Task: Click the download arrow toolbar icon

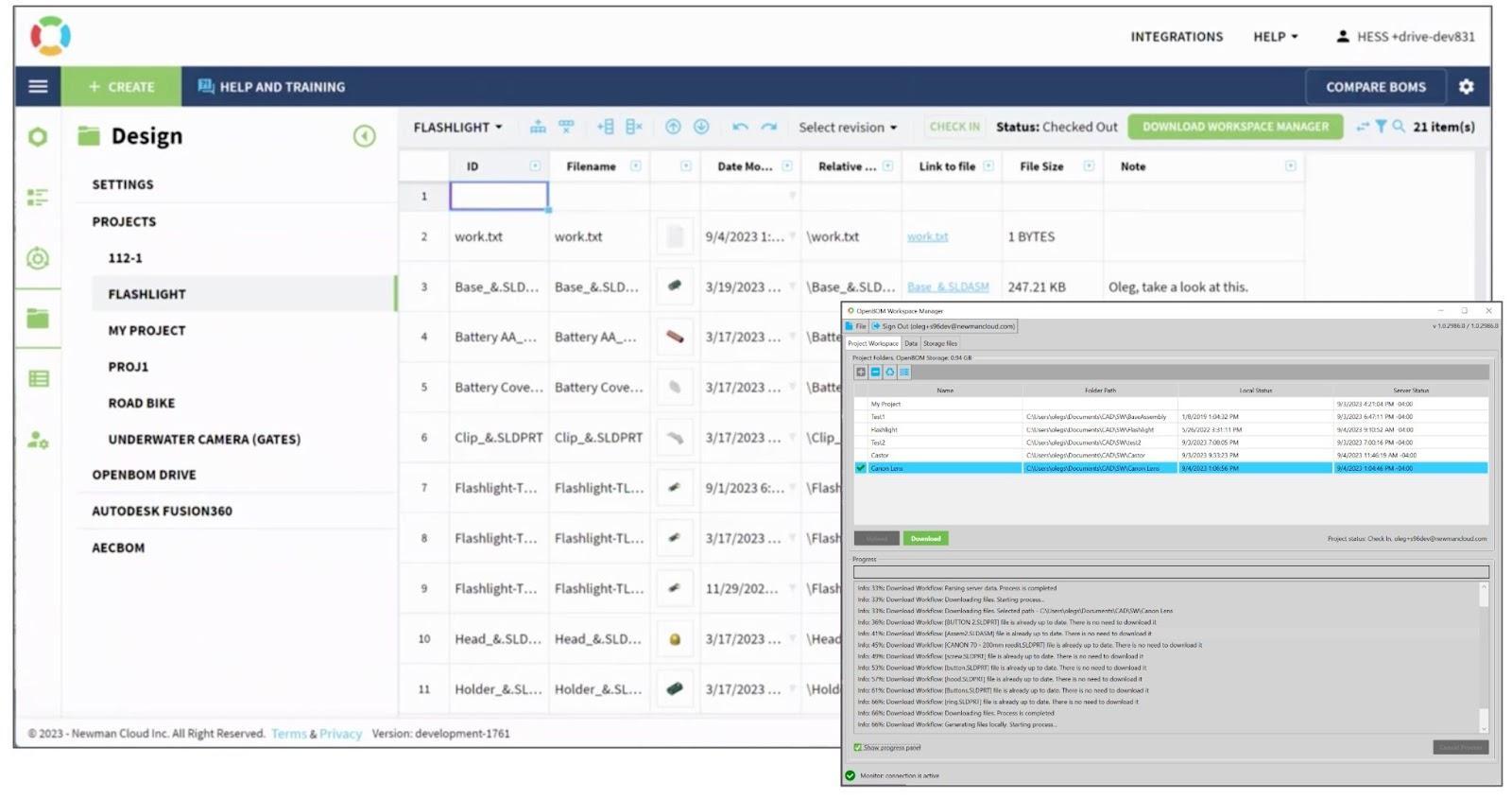Action: (x=701, y=127)
